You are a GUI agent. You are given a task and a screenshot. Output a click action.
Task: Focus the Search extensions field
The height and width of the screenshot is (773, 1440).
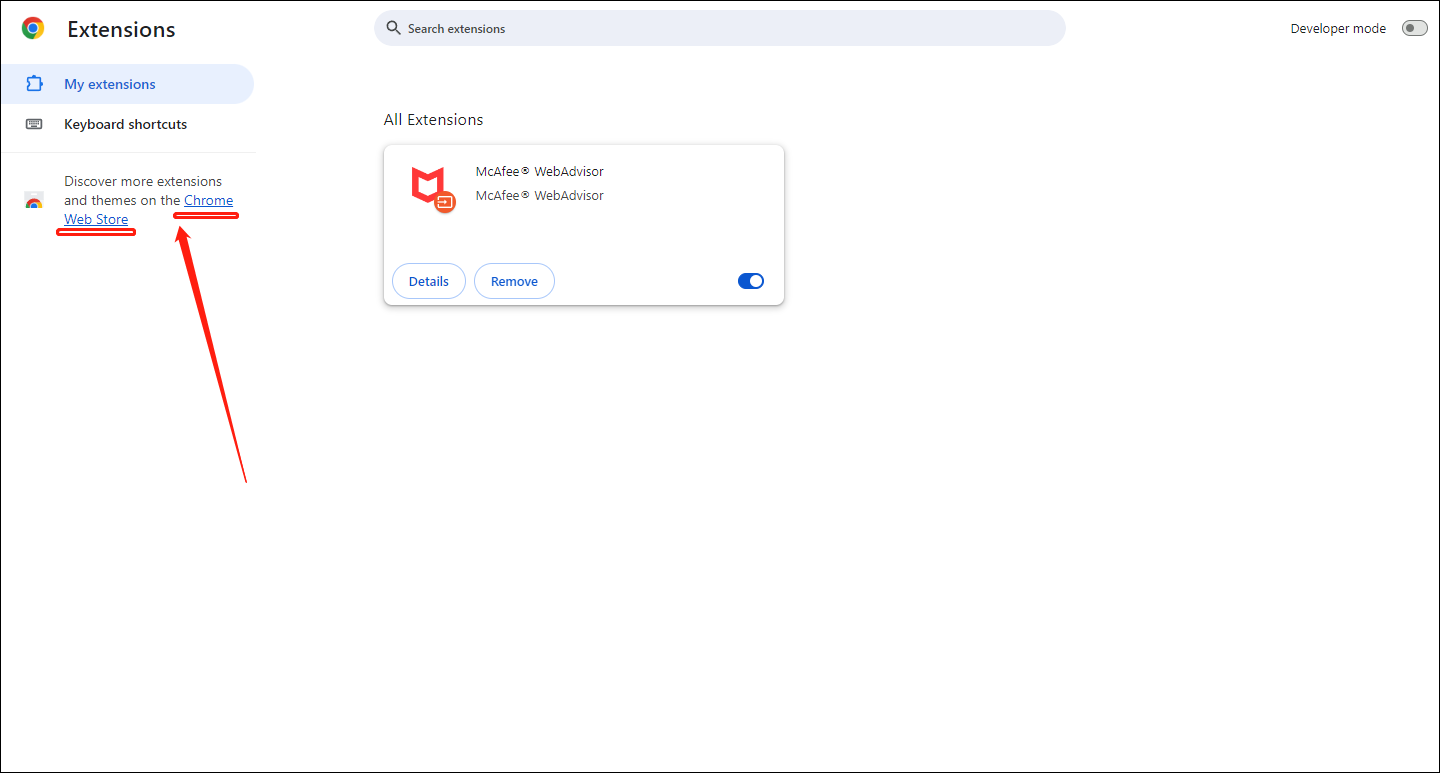click(x=720, y=28)
